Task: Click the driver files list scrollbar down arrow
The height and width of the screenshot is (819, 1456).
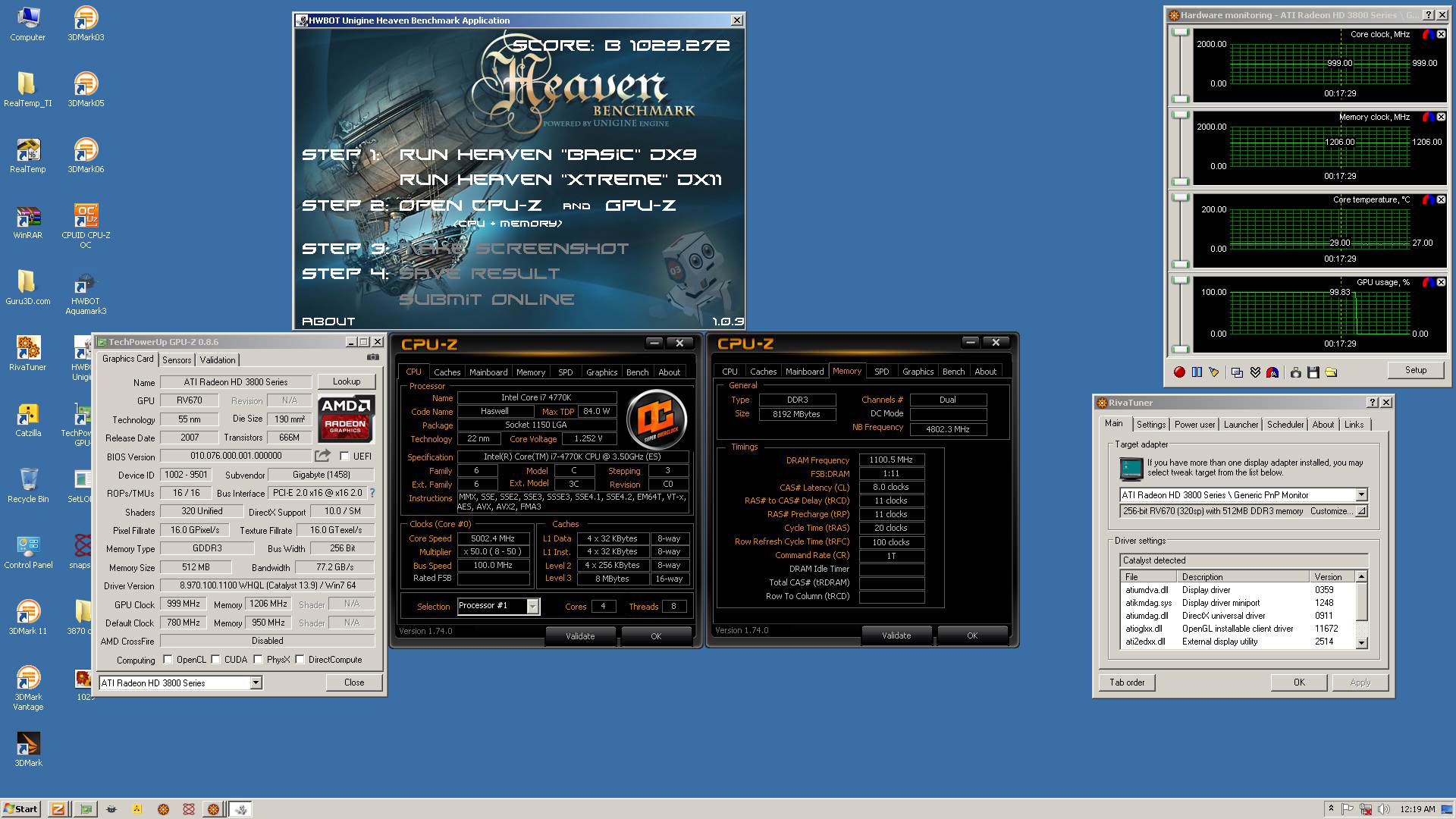Action: click(x=1362, y=643)
